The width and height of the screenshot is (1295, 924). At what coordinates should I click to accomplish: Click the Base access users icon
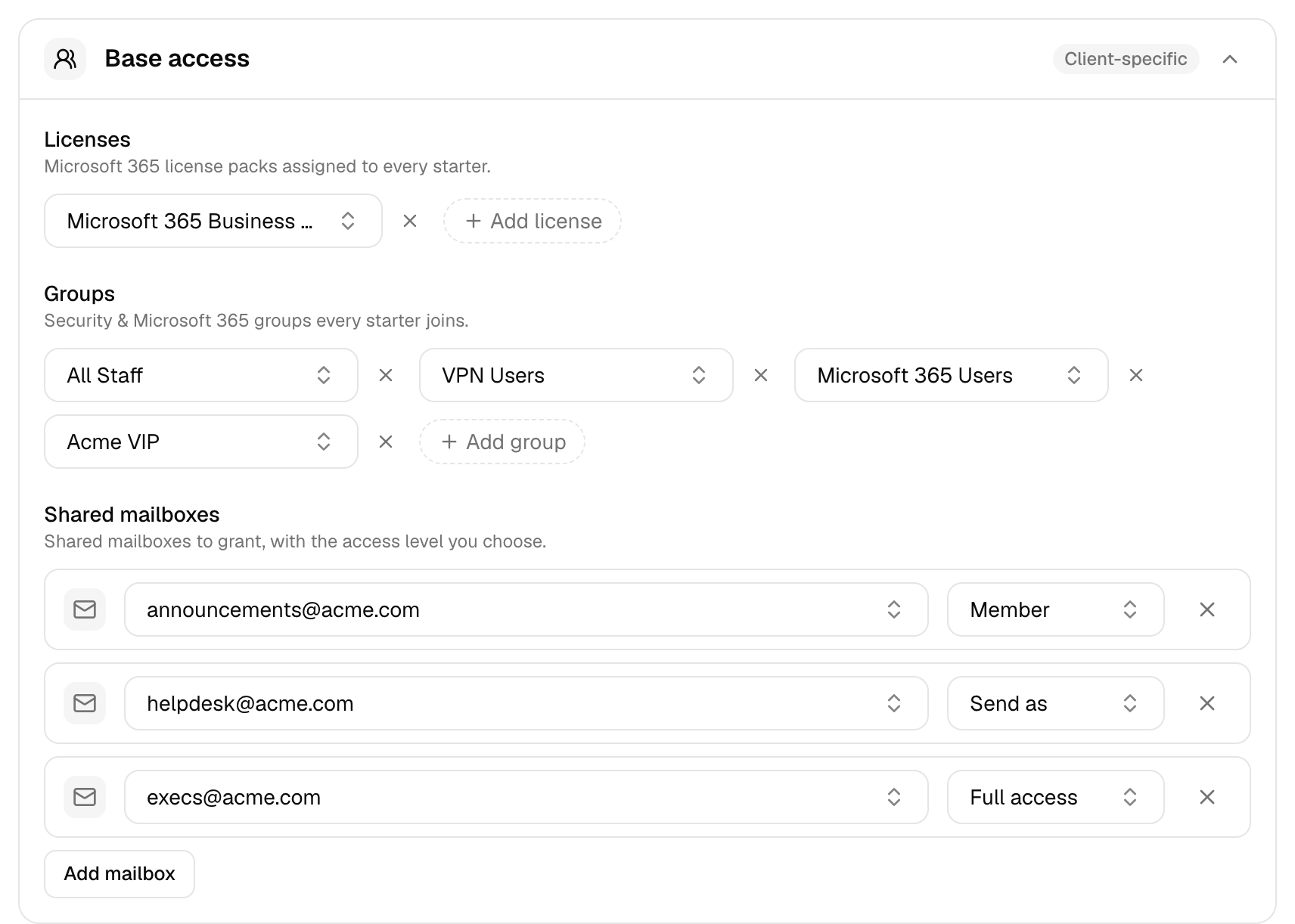coord(65,59)
